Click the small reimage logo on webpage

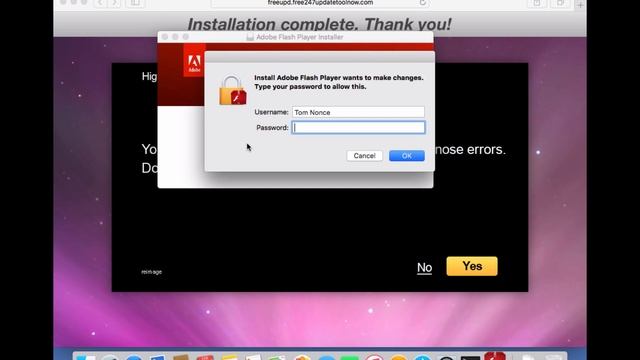pos(151,272)
